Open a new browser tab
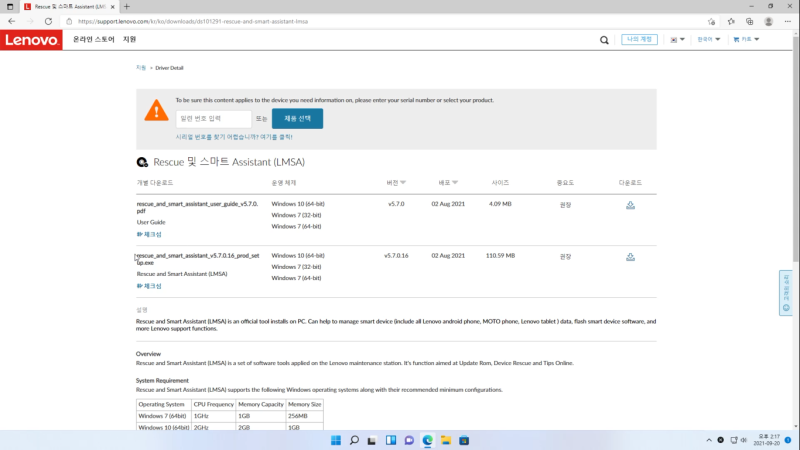 point(127,7)
